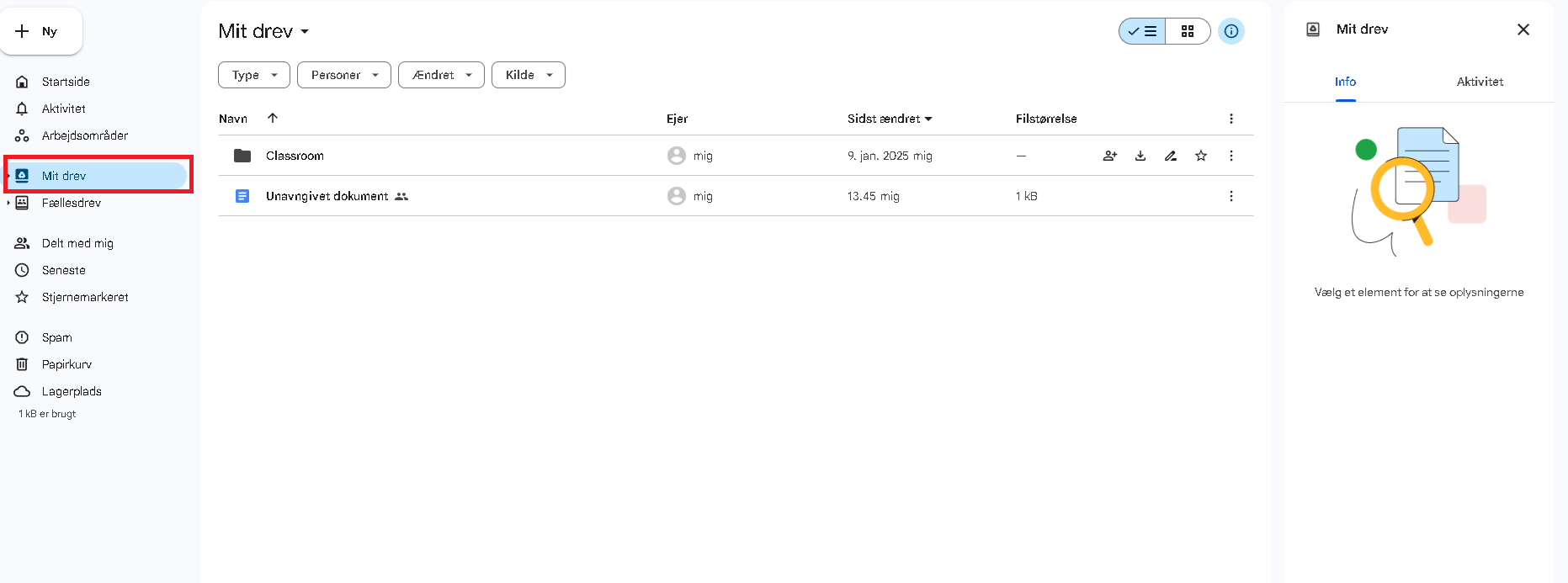Open the Type filter dropdown
Image resolution: width=1568 pixels, height=583 pixels.
[253, 75]
